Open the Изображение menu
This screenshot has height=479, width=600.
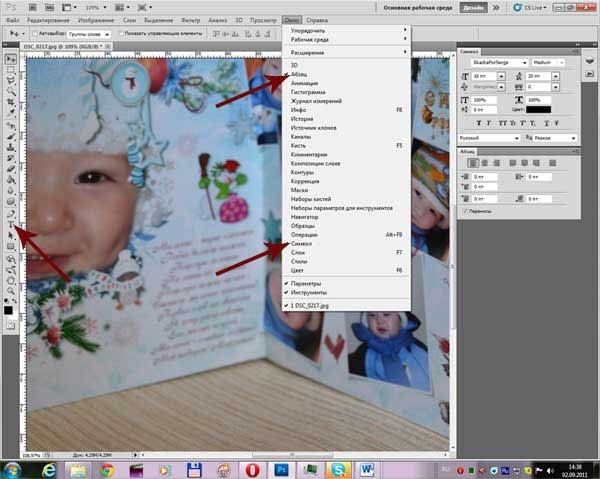(96, 20)
